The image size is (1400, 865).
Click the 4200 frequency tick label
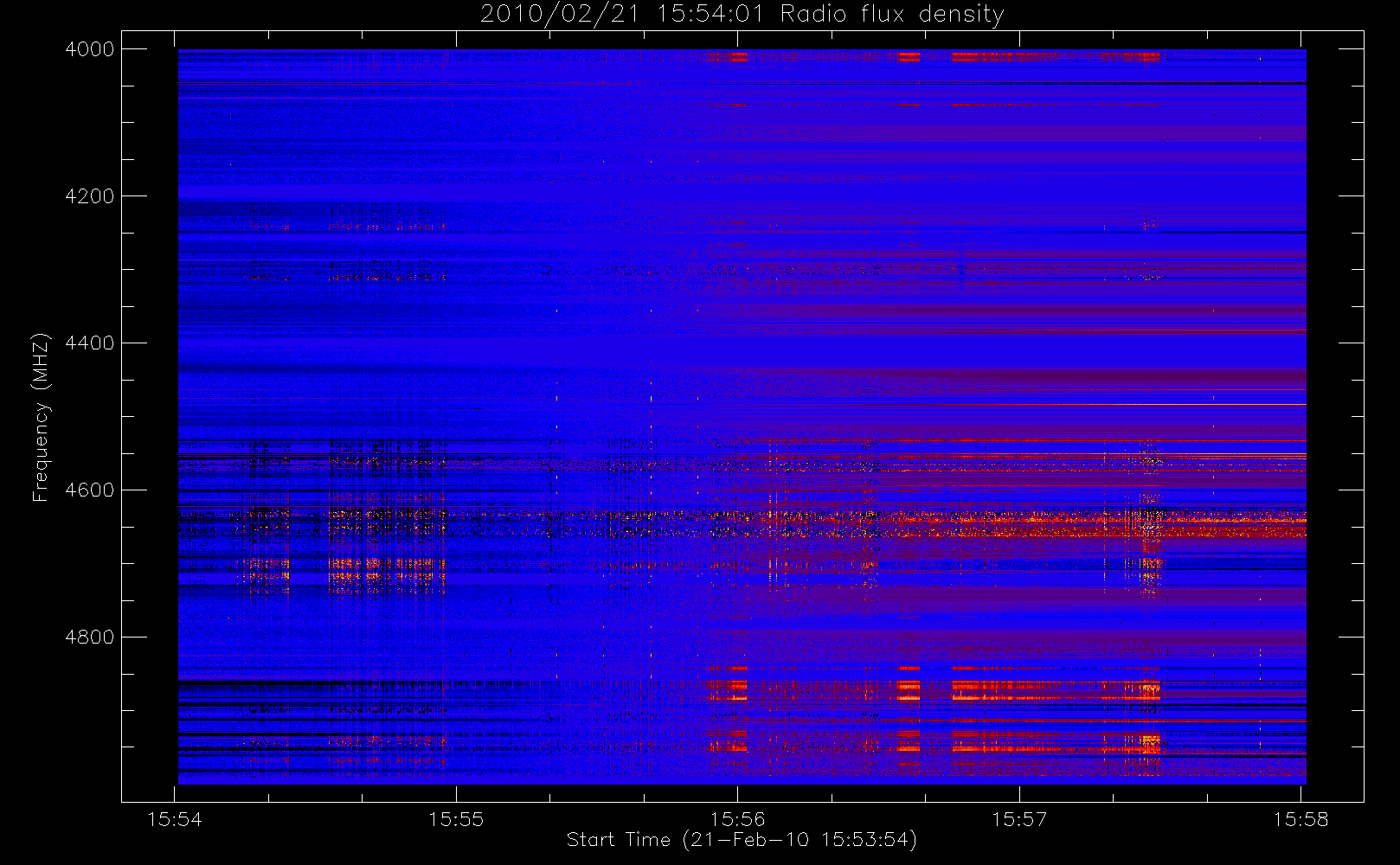point(90,196)
